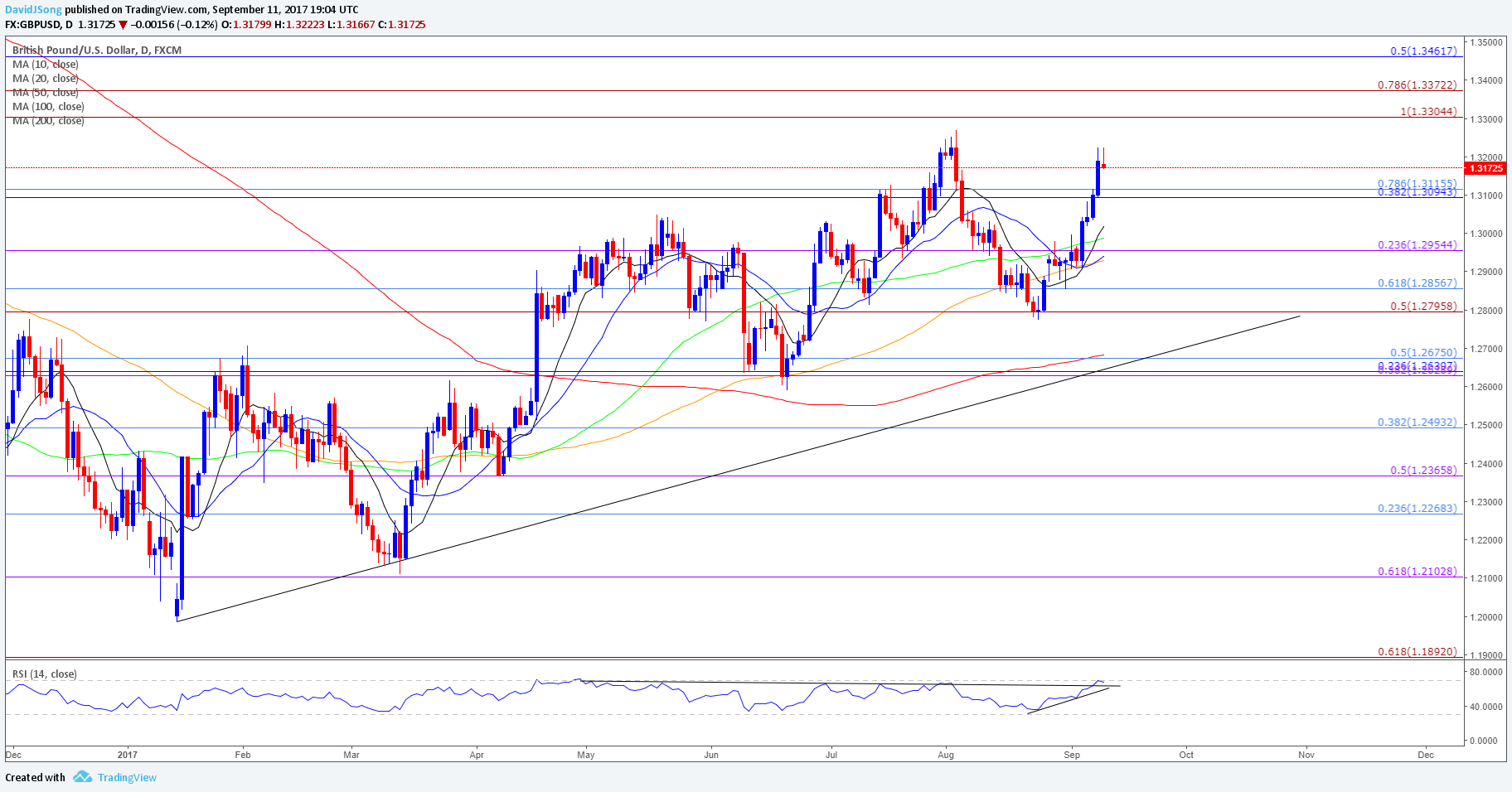Click the 1.33000 price axis label
The image size is (1512, 792).
pyautogui.click(x=1486, y=119)
